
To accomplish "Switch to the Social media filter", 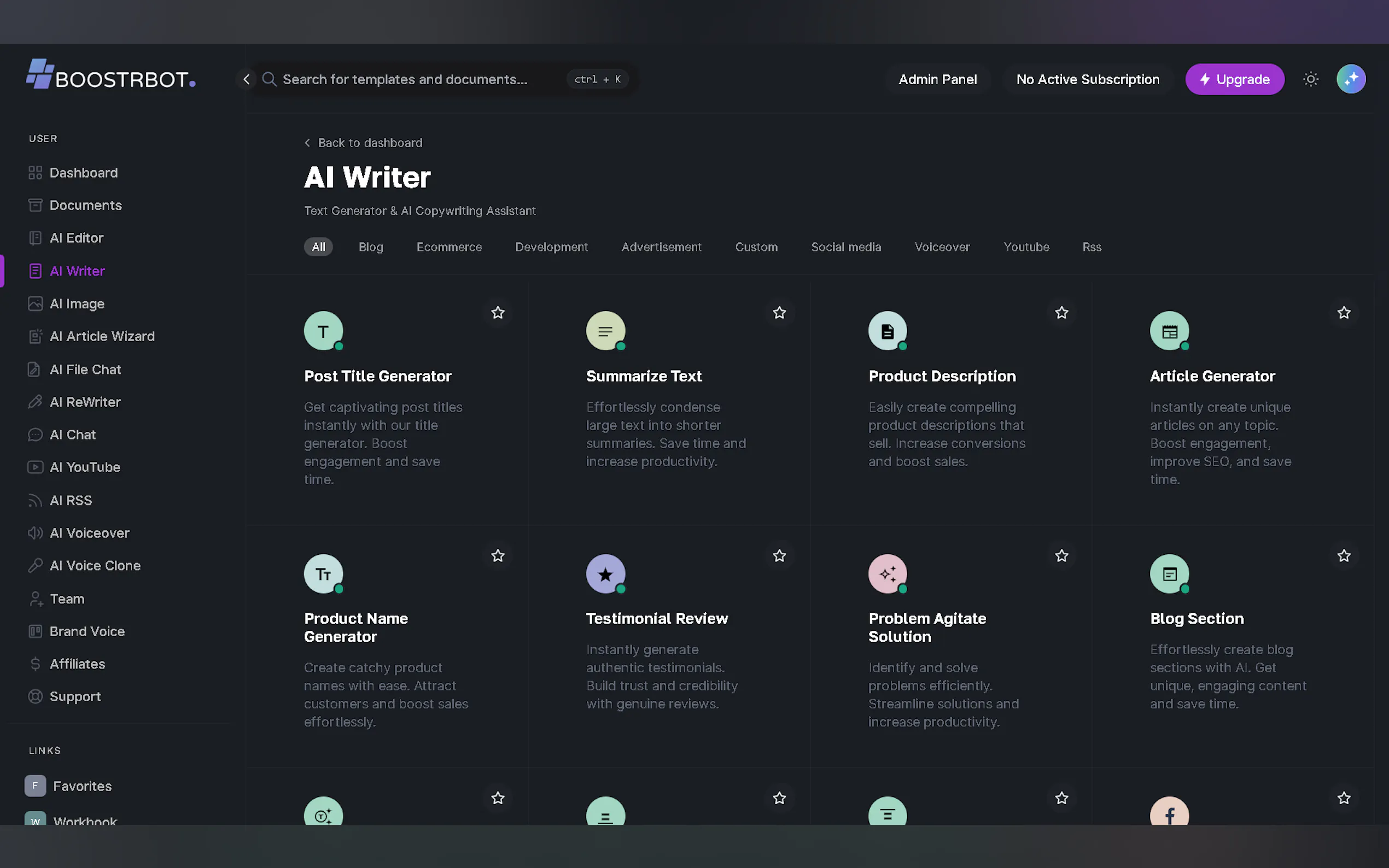I will 845,247.
